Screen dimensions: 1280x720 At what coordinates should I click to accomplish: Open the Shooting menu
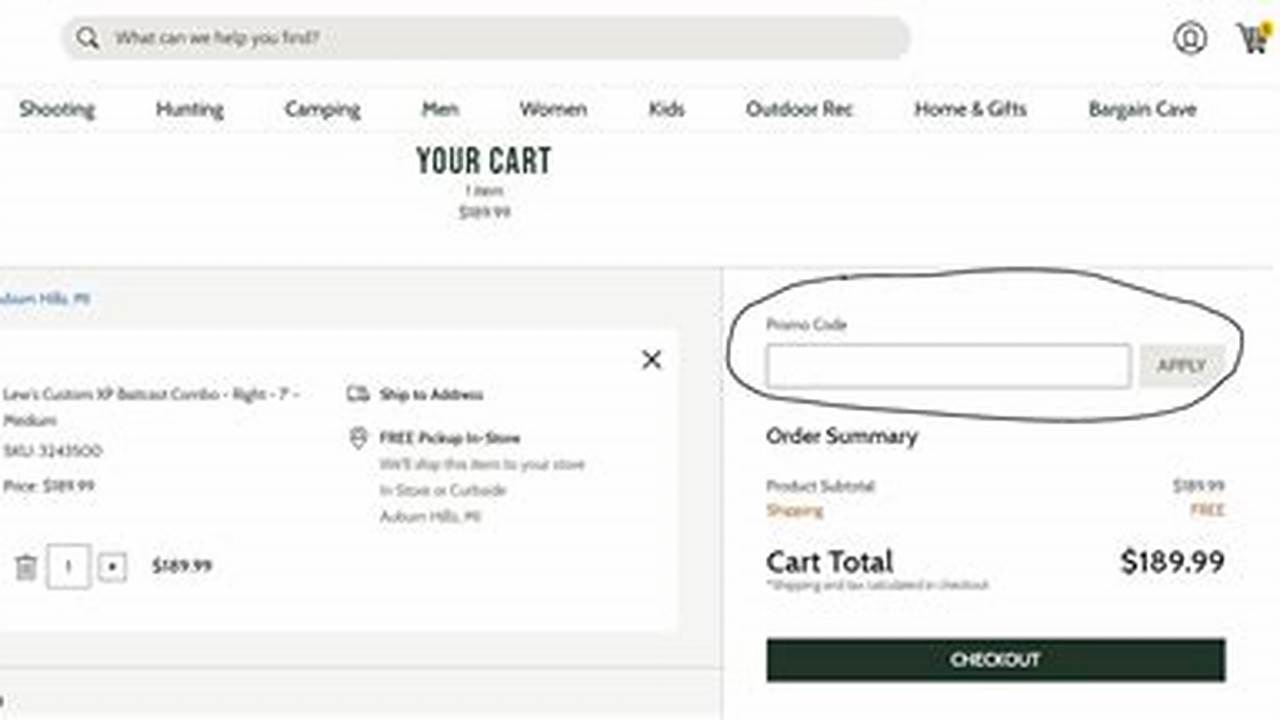(x=57, y=109)
